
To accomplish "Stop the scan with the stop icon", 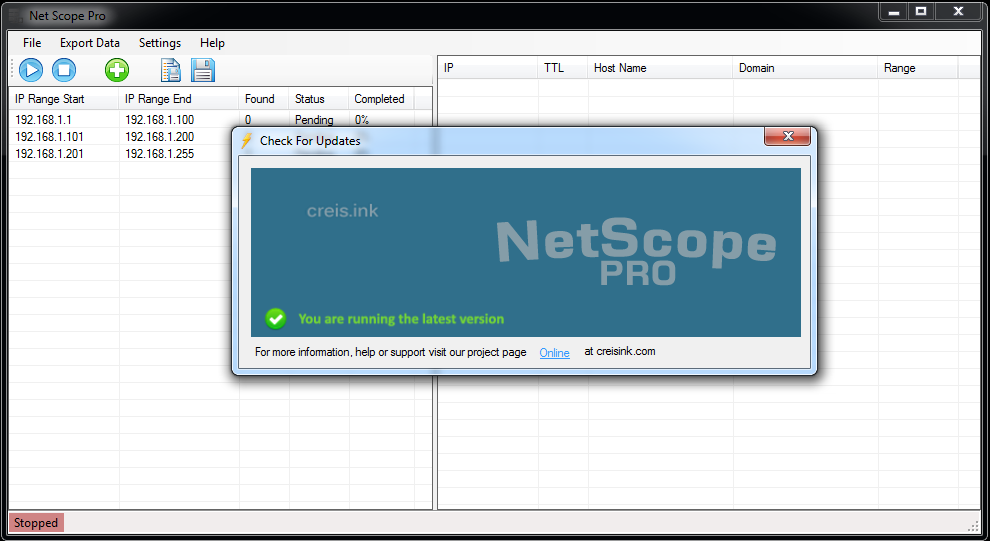I will 64,69.
